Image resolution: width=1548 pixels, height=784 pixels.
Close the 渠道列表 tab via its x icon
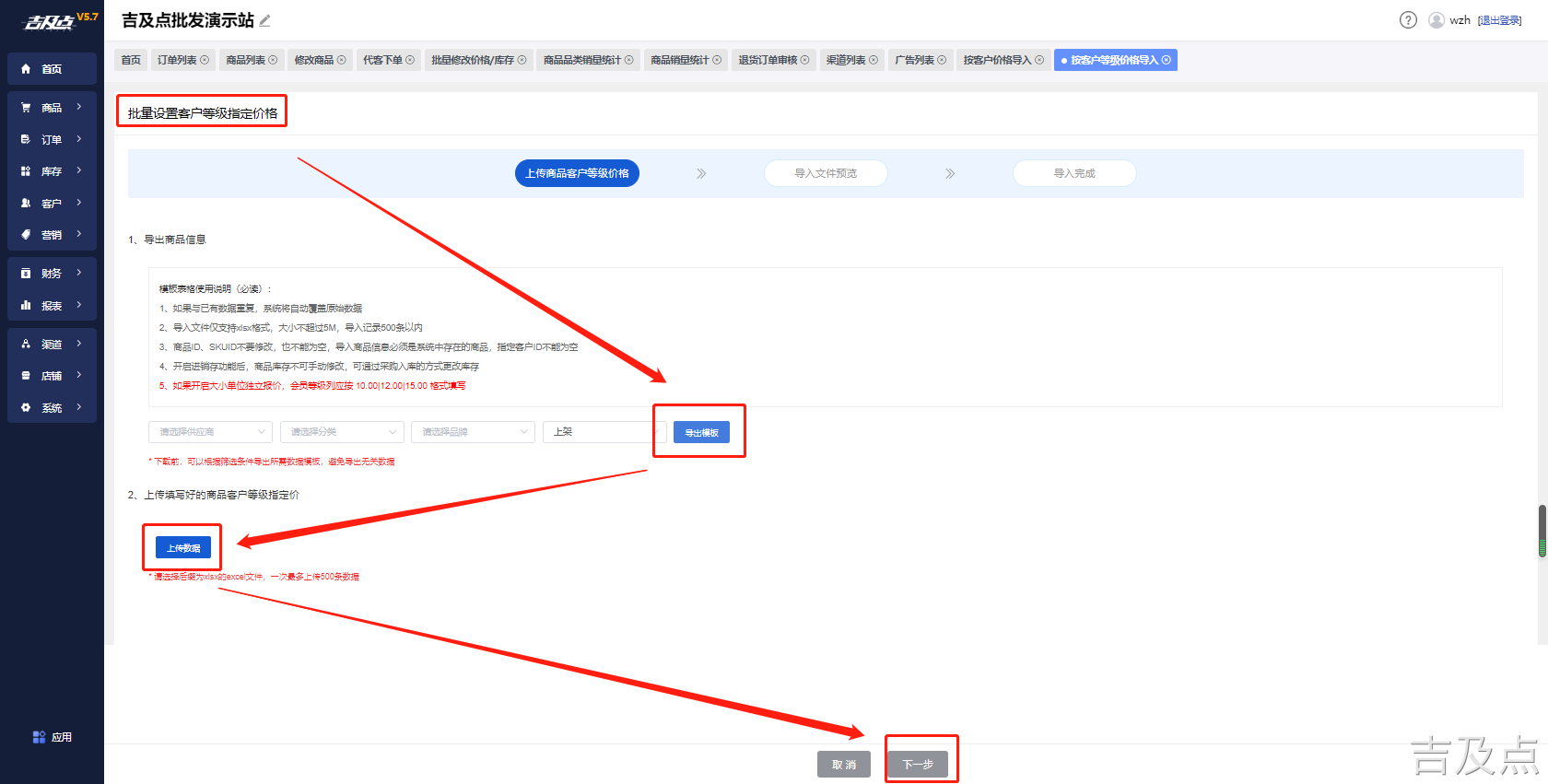pyautogui.click(x=874, y=60)
